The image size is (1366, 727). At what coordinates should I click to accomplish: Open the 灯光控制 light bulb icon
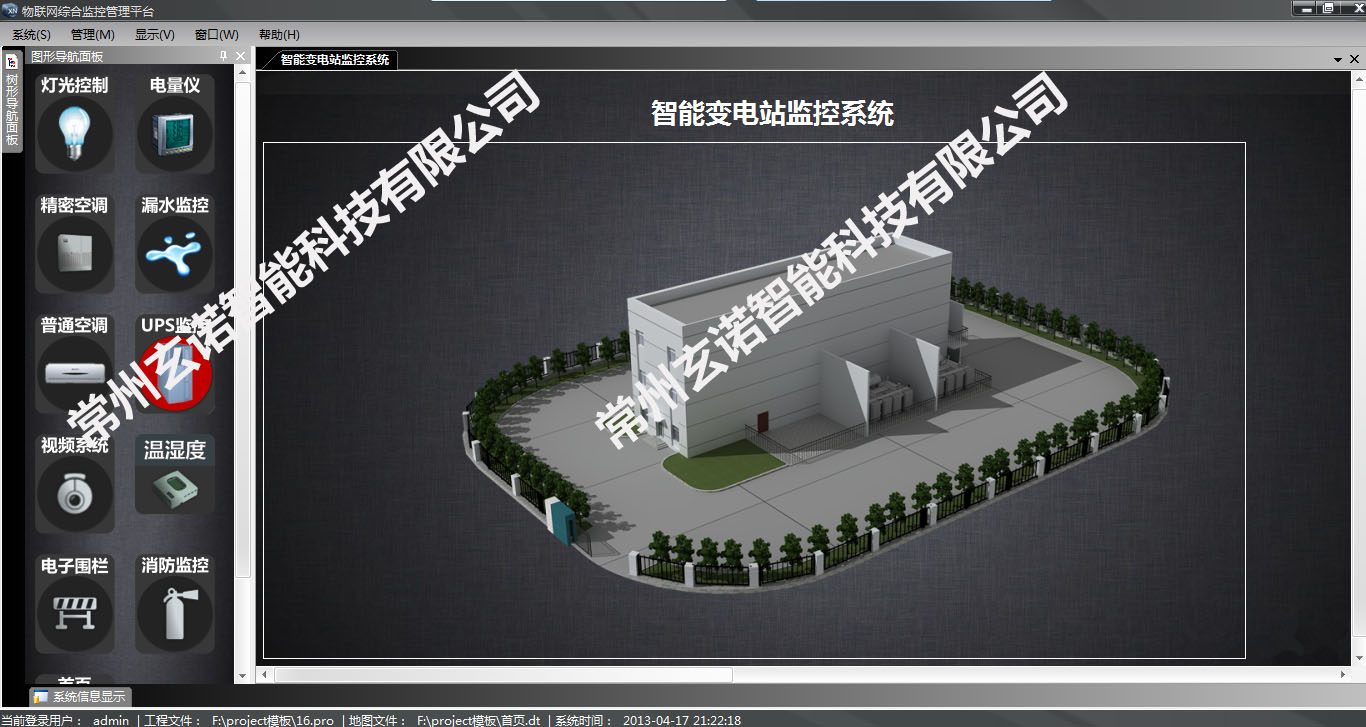pyautogui.click(x=74, y=135)
